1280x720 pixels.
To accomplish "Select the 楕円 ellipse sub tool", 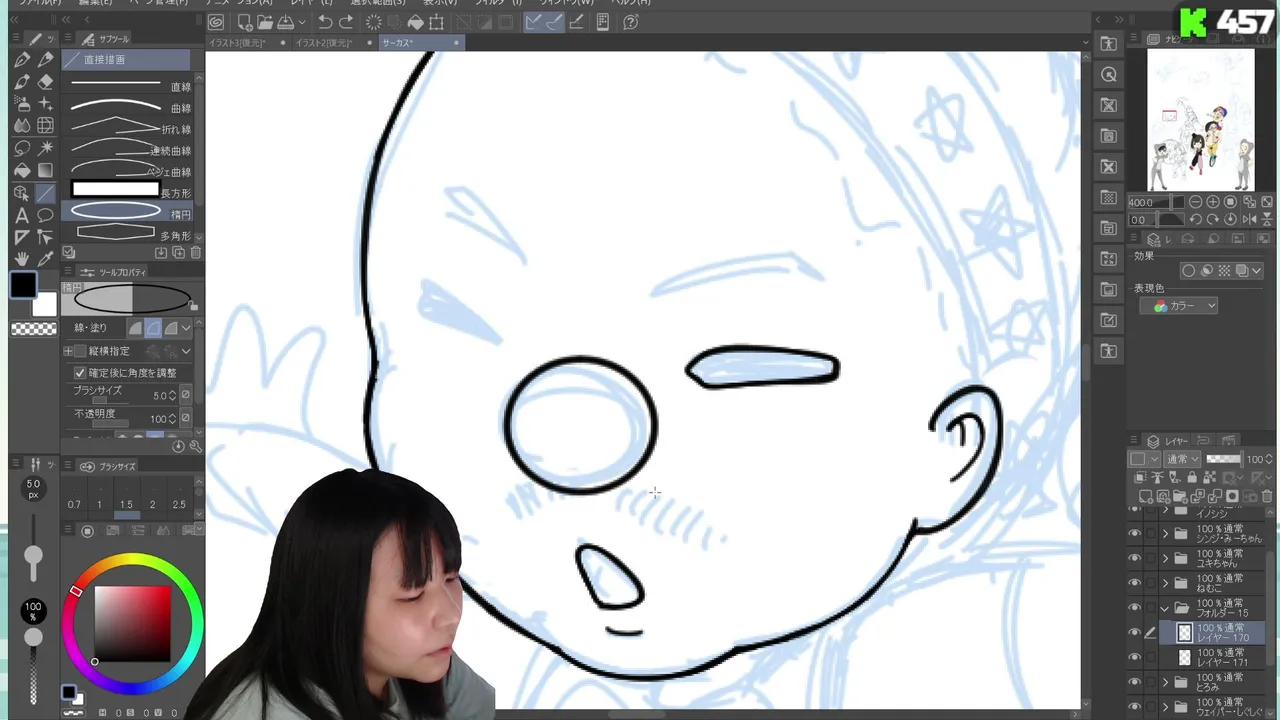I will pyautogui.click(x=127, y=213).
